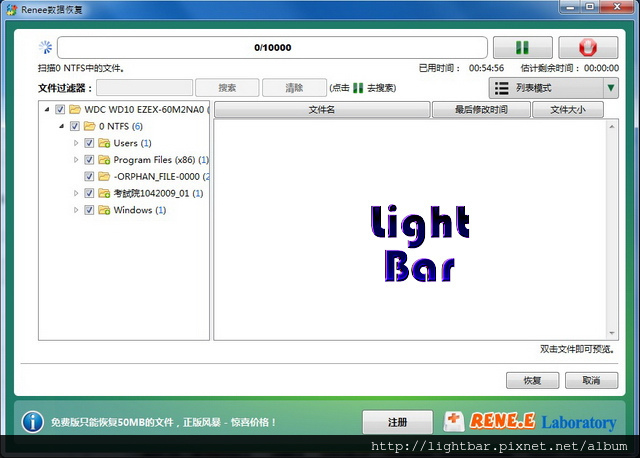Viewport: 640px width, 458px height.
Task: Uncheck the Users folder checkbox
Action: (89, 143)
